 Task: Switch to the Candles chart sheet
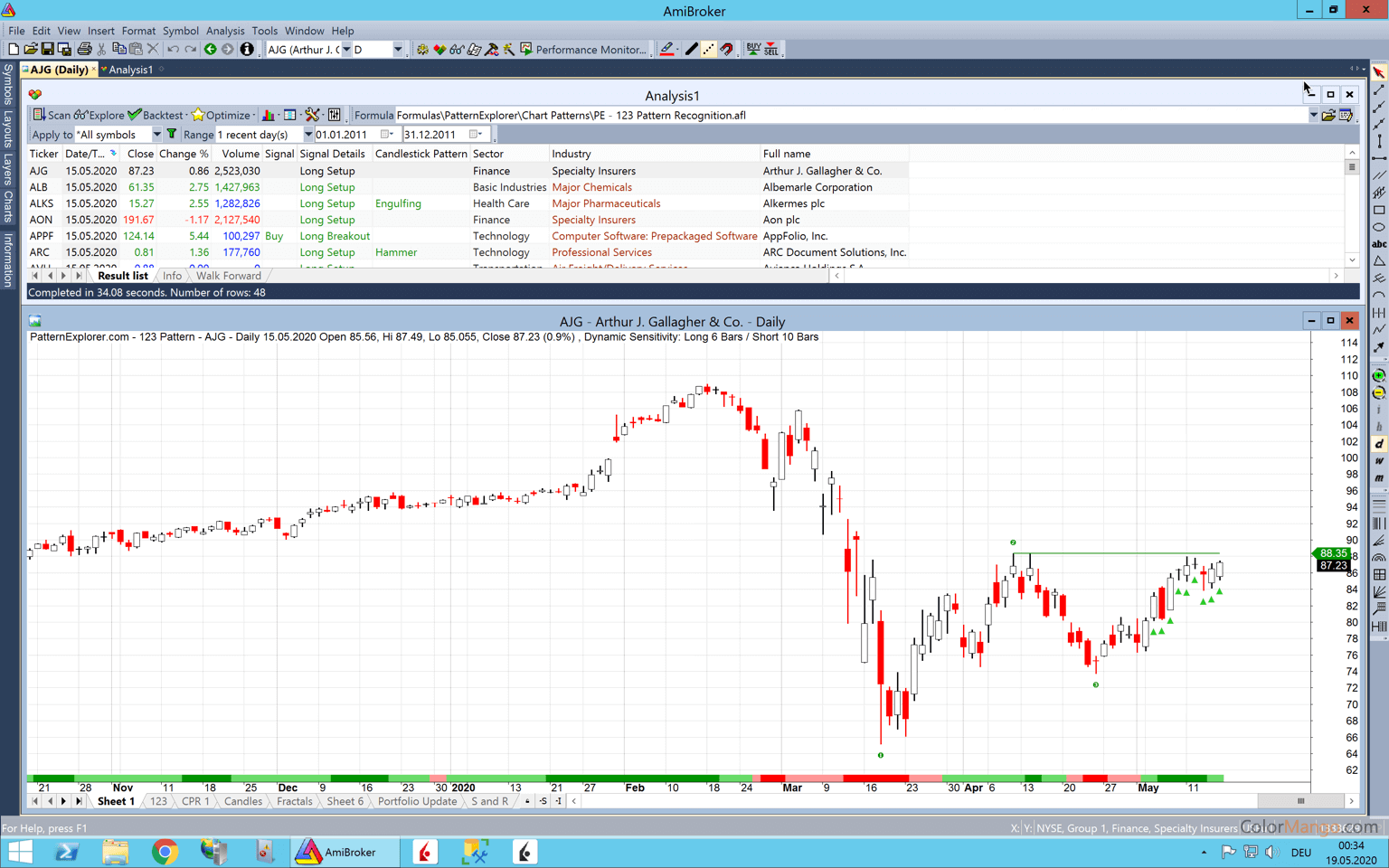click(242, 801)
